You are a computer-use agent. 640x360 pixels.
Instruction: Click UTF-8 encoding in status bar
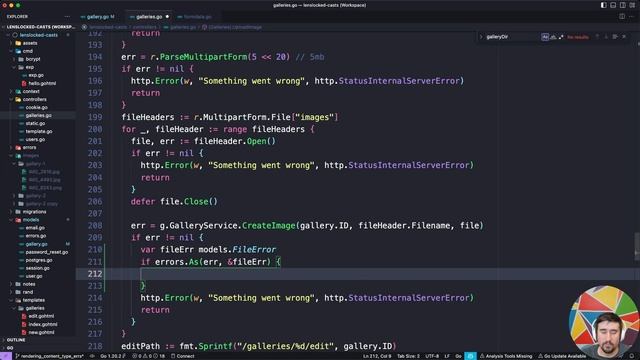point(432,356)
